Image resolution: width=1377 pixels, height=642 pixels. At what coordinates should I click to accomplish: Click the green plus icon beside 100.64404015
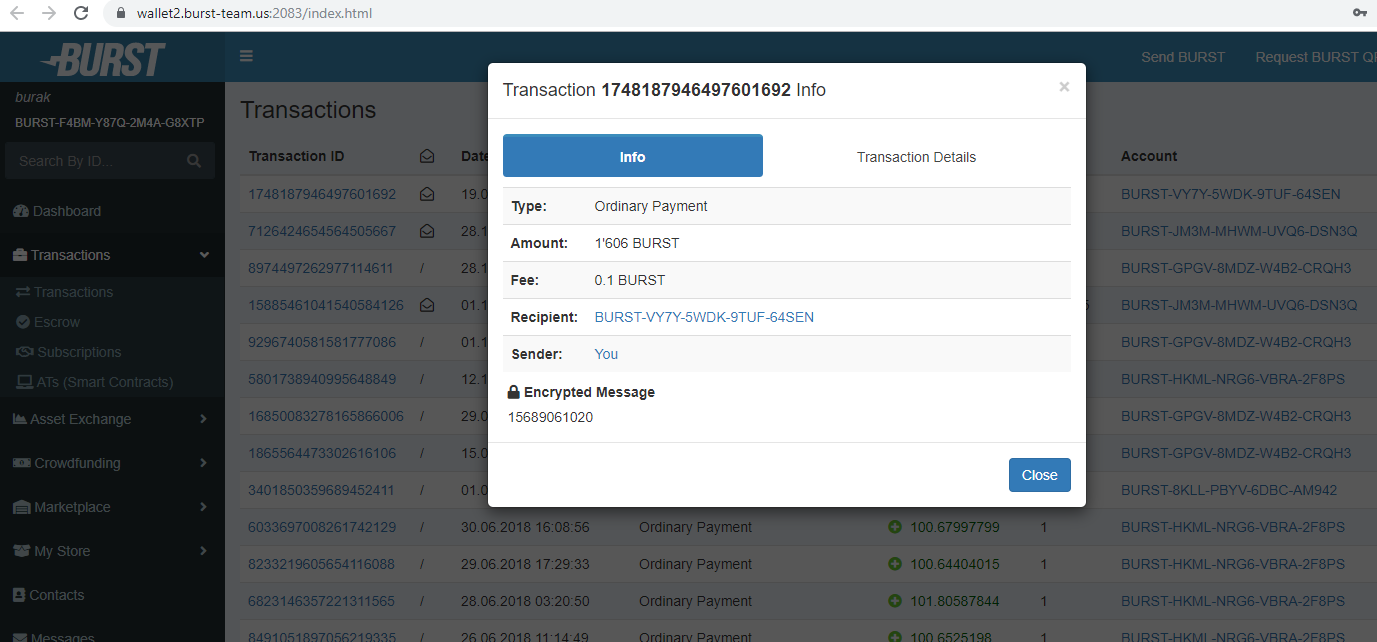895,564
